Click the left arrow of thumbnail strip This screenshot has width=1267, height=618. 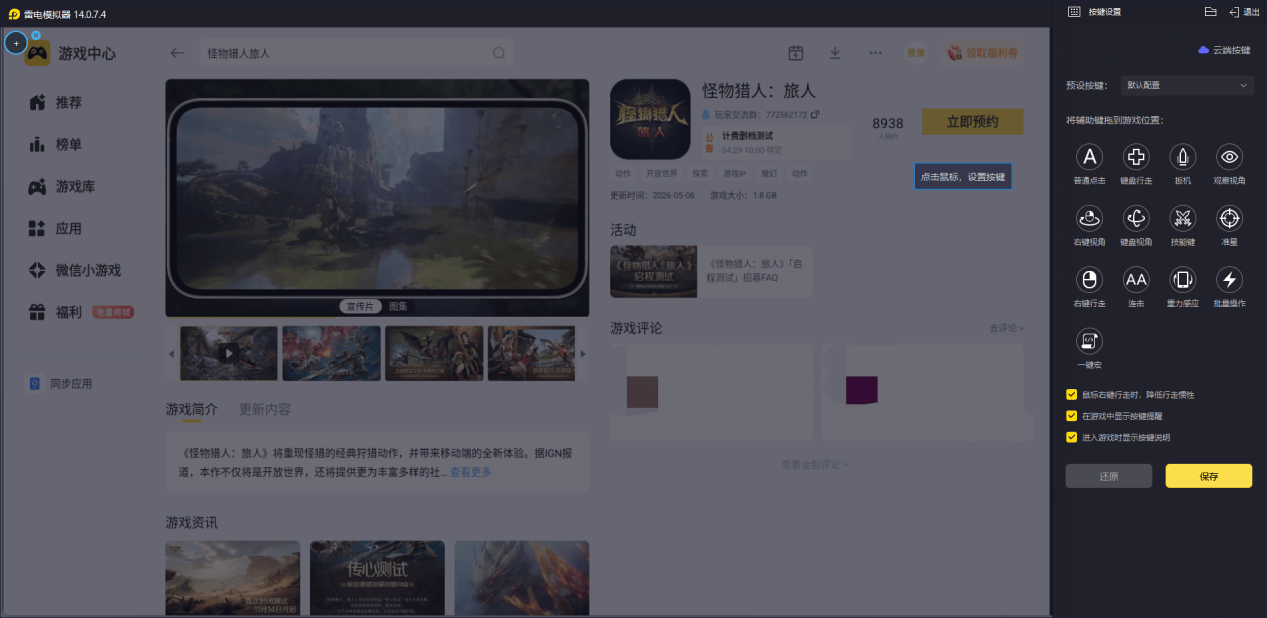pyautogui.click(x=171, y=354)
